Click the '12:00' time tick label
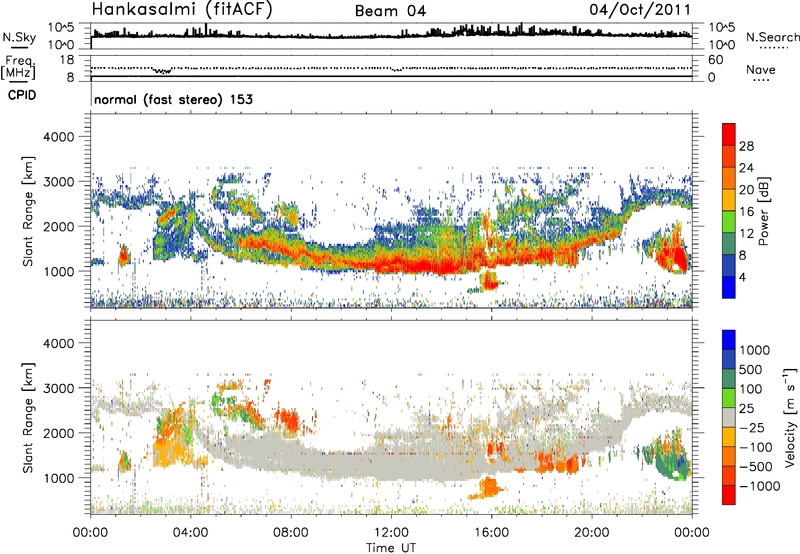 [x=391, y=533]
